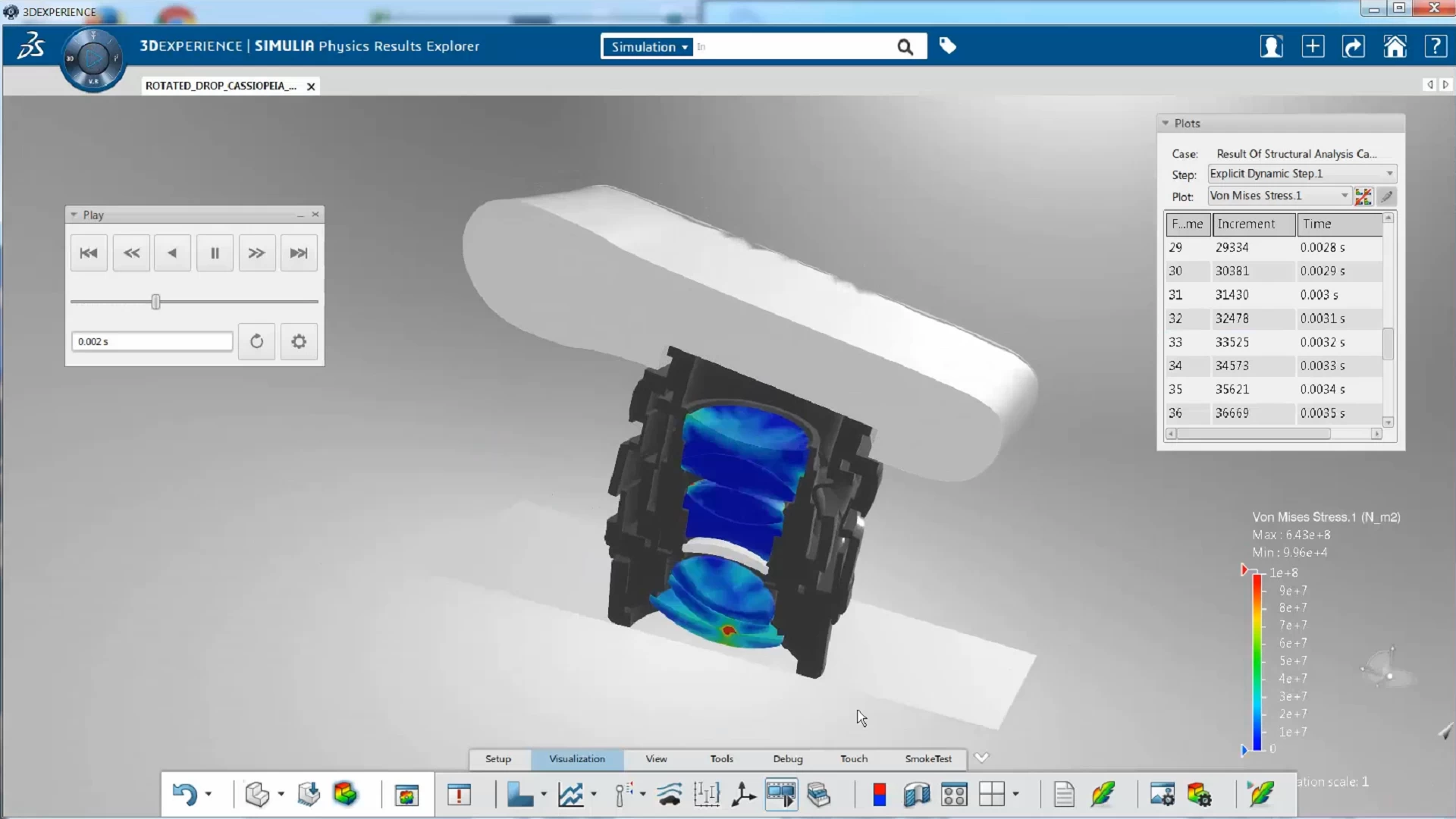This screenshot has height=819, width=1456.
Task: Toggle the section cut view
Action: click(915, 794)
